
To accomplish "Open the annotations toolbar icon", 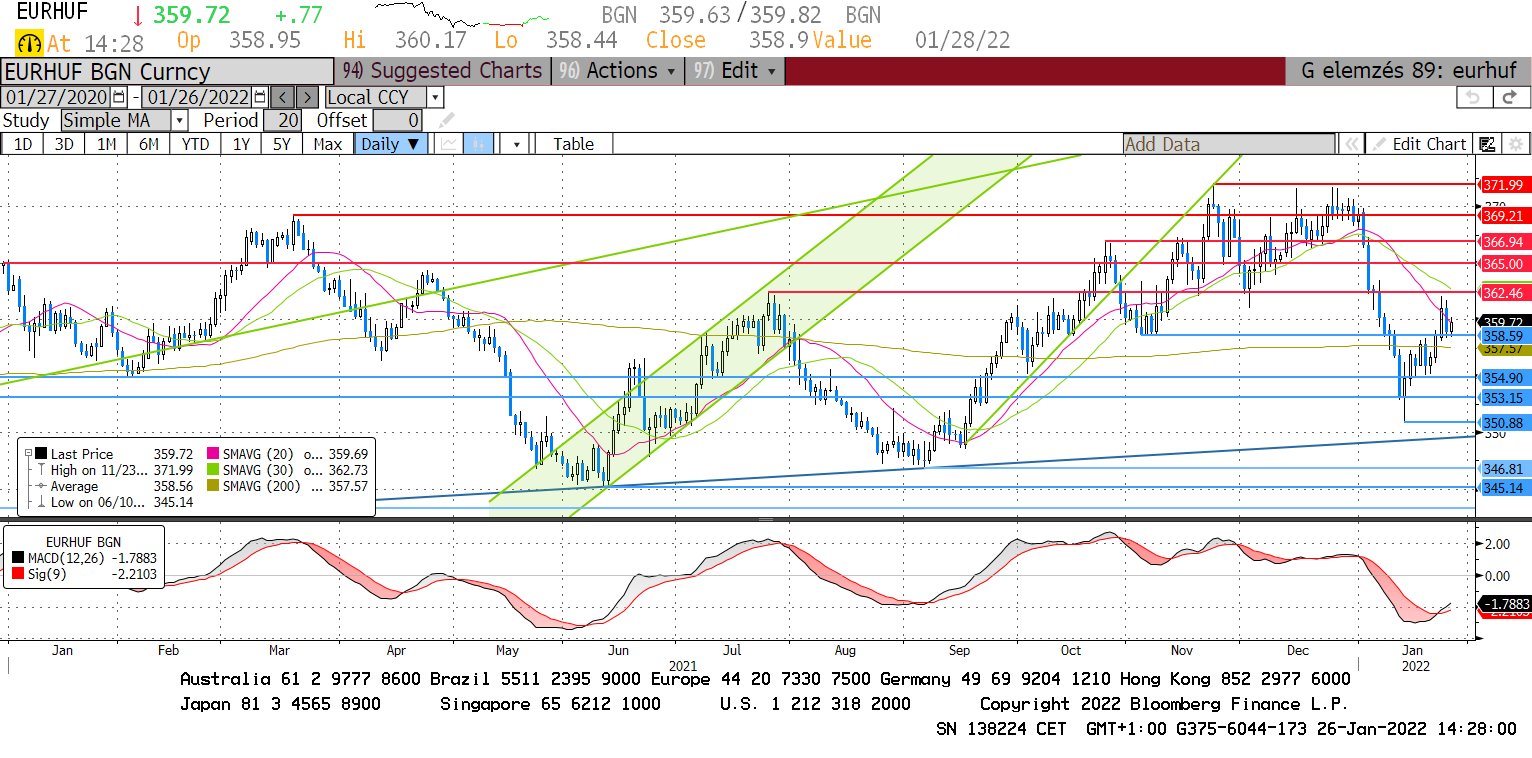I will coord(1488,144).
